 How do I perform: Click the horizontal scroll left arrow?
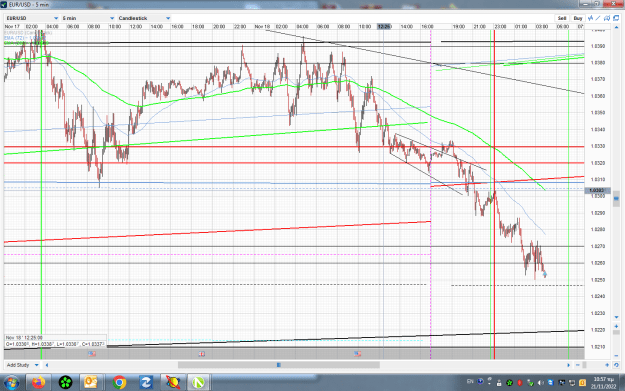(x=47, y=365)
